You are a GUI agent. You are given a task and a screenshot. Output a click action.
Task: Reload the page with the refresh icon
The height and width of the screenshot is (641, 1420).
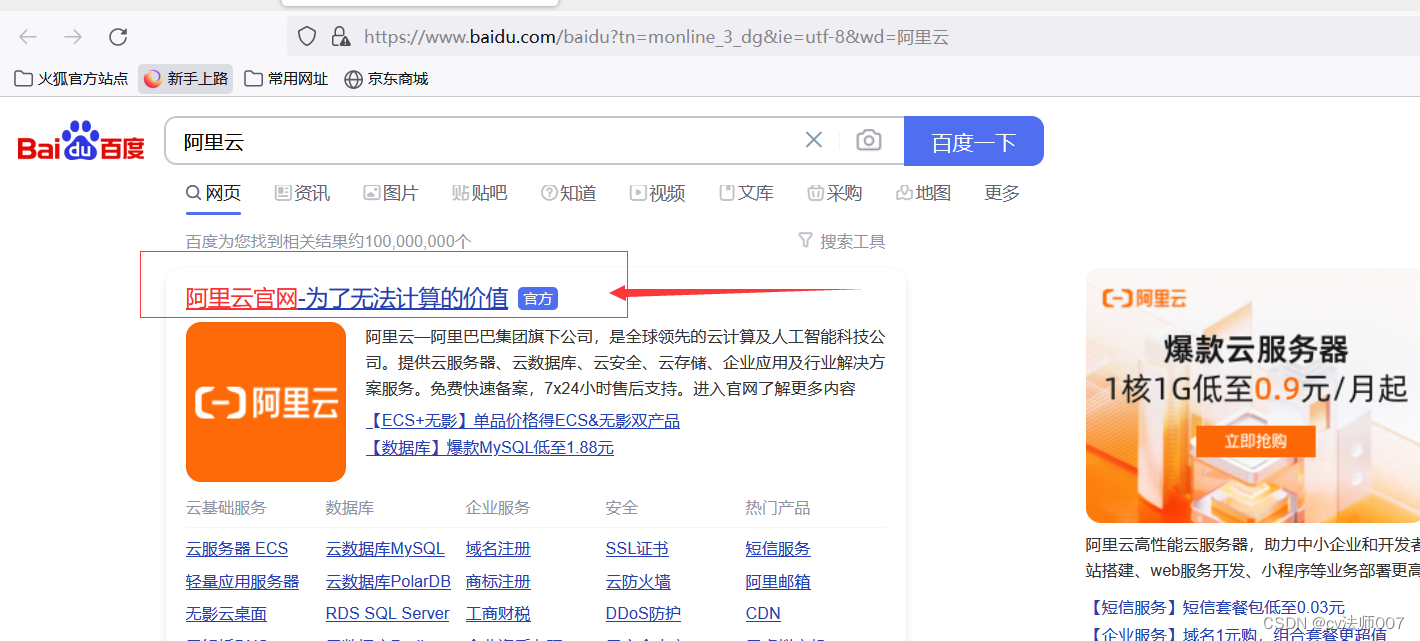[118, 37]
